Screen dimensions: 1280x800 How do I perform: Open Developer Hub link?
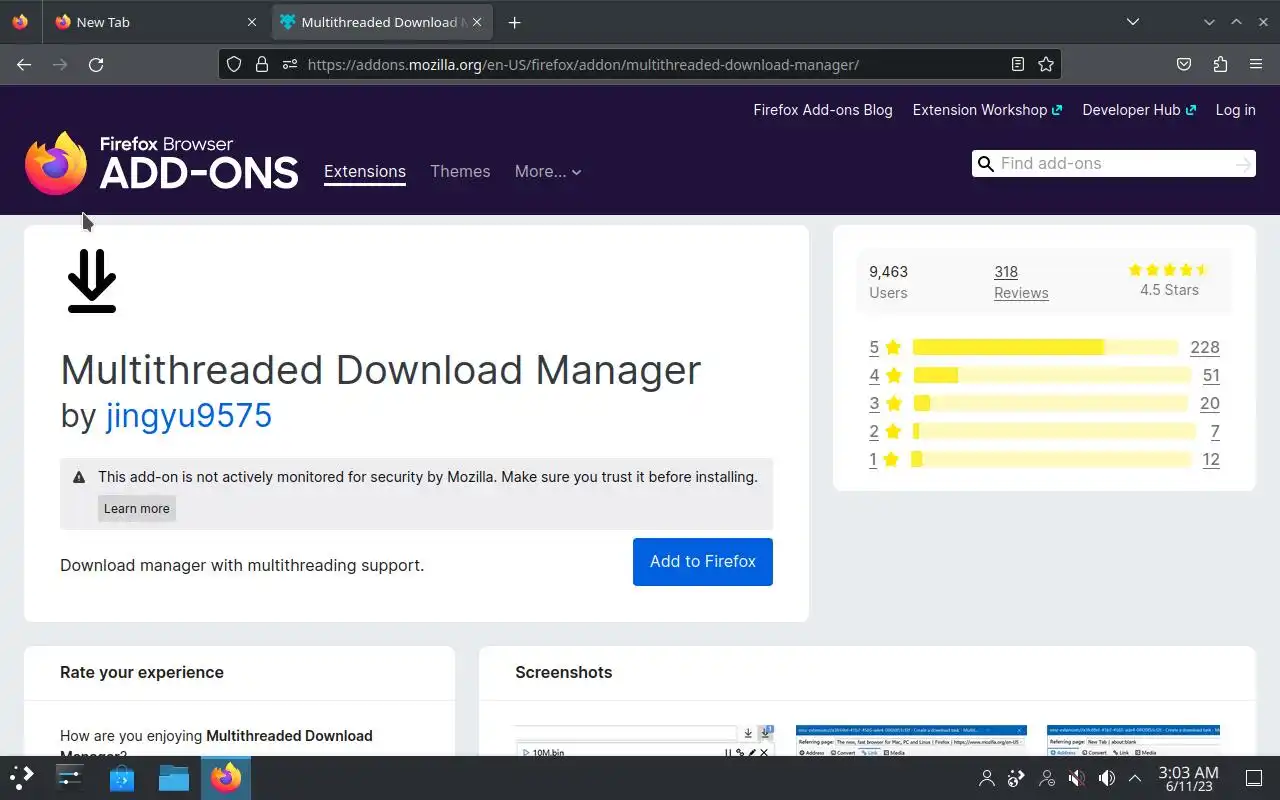click(x=1139, y=110)
